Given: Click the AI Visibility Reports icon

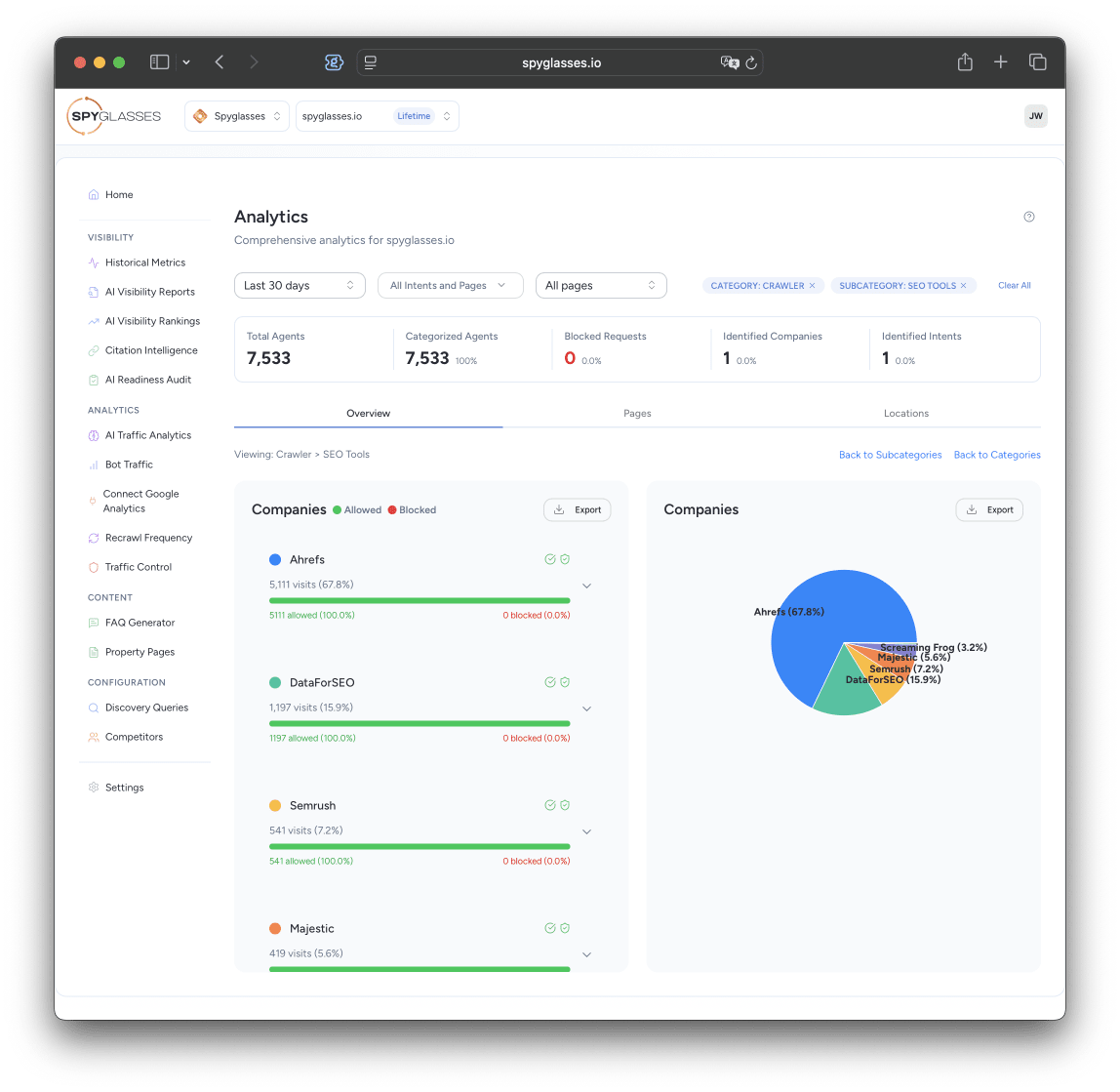Looking at the screenshot, I should tap(94, 292).
